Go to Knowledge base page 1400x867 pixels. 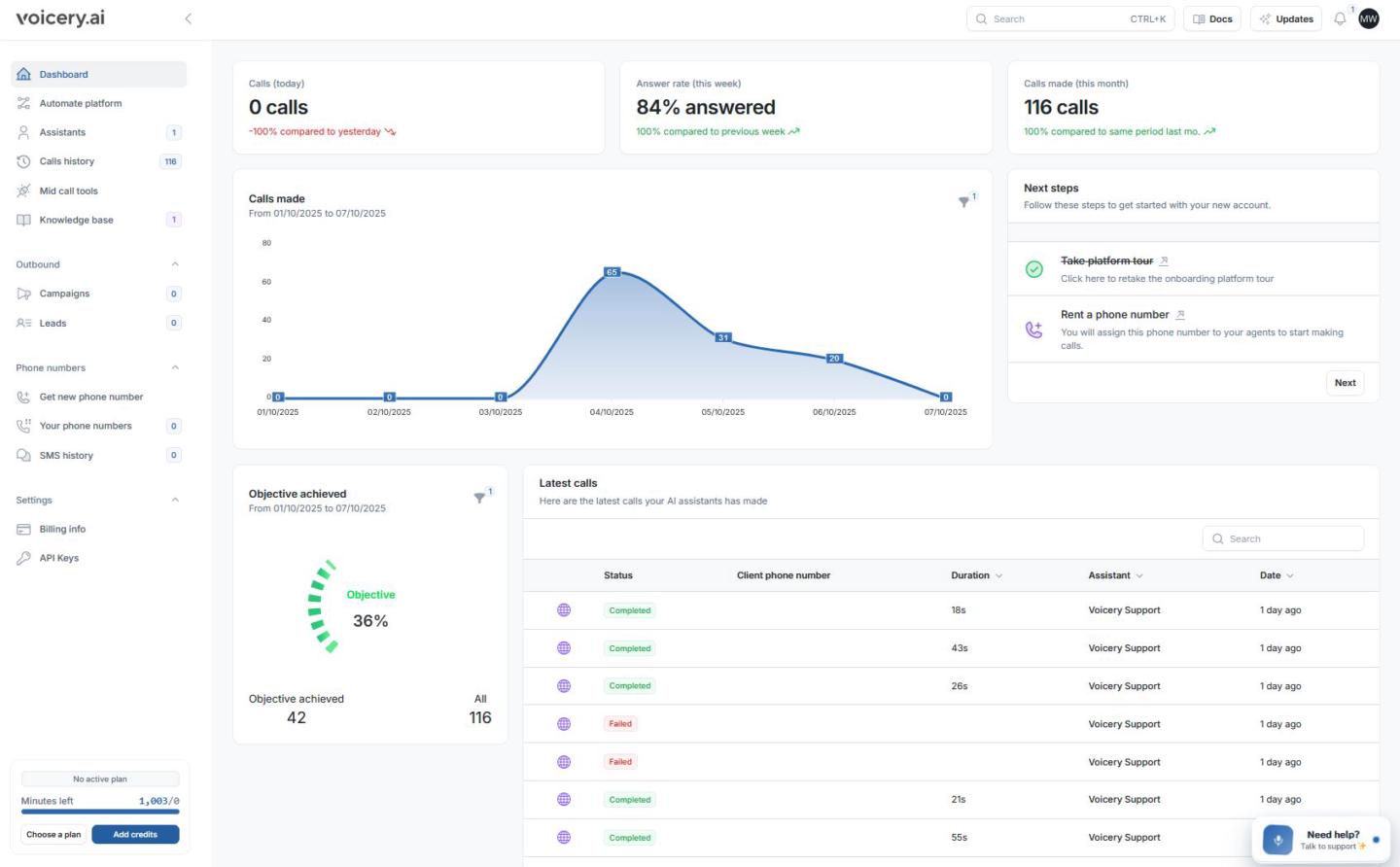point(76,220)
